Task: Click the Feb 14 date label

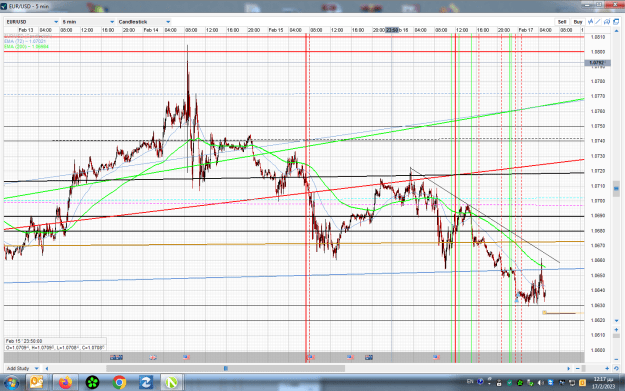Action: point(151,30)
